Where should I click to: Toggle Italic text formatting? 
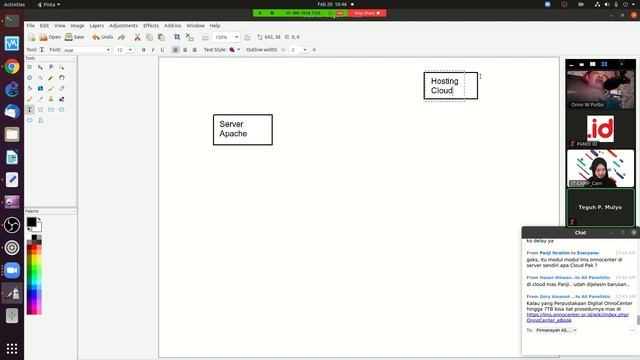(153, 50)
